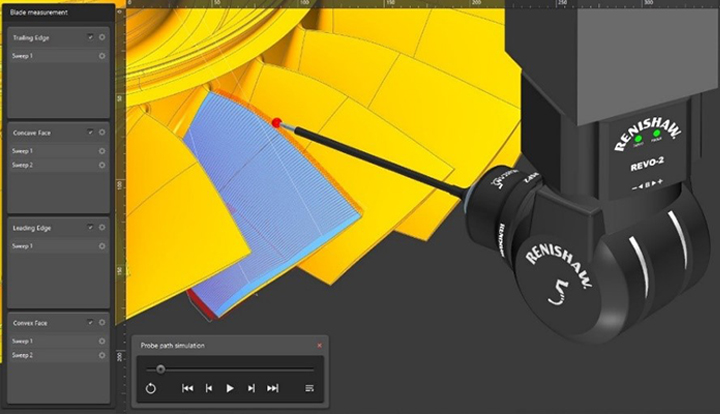720x414 pixels.
Task: Click the circle icon beside Trailing Edge header
Action: click(102, 37)
